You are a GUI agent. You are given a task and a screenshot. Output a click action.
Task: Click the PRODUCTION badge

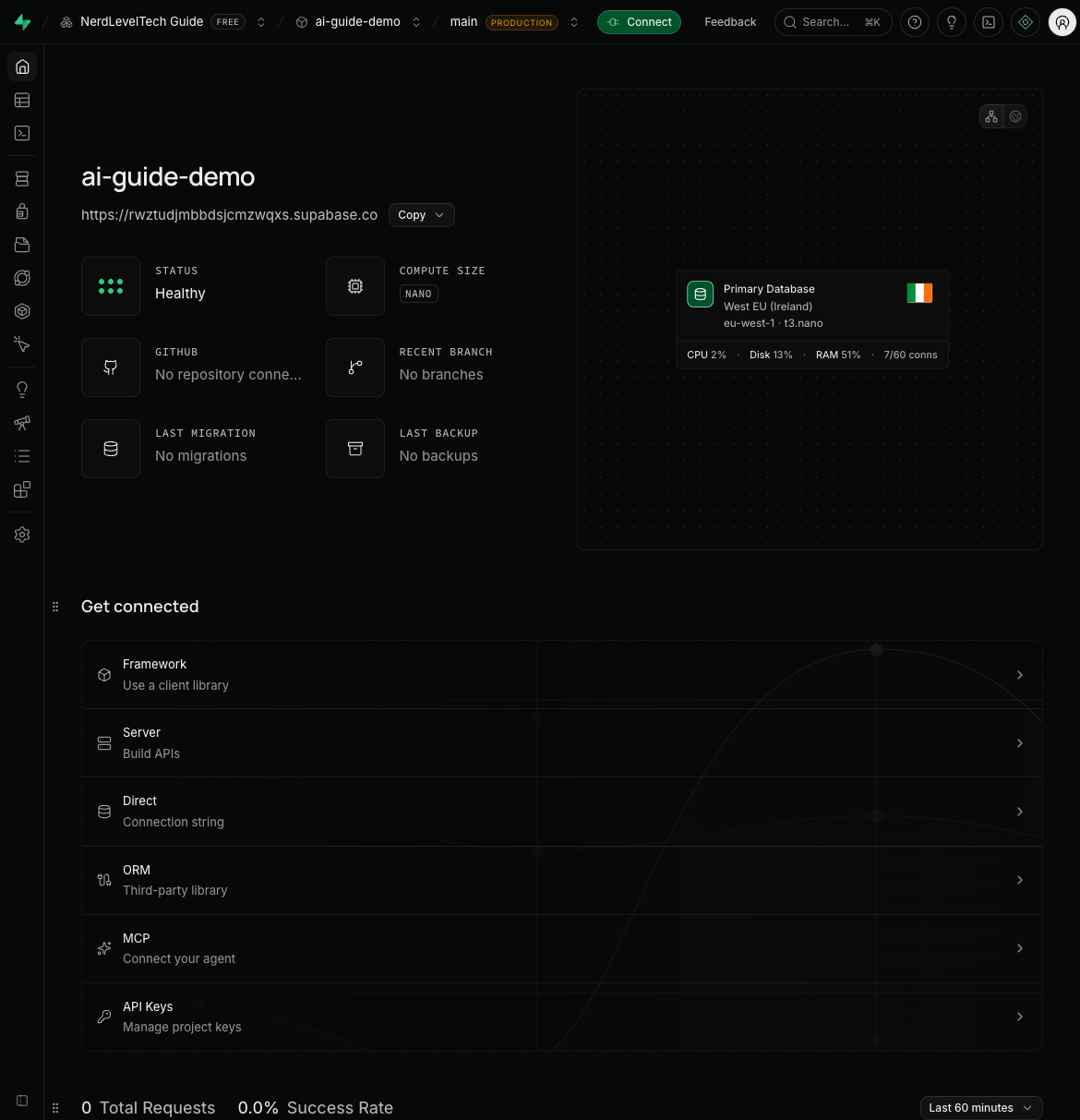[522, 22]
